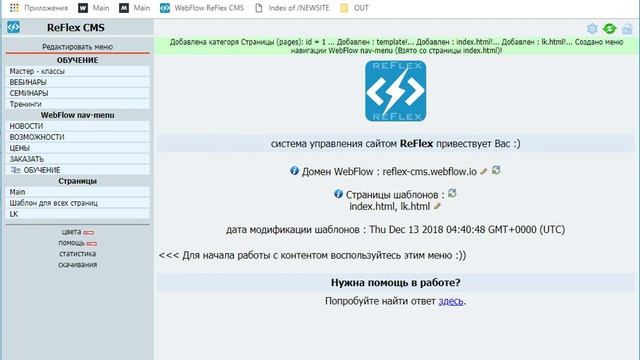
Task: Open ЗАКАЗАТЬ menu item
Action: pos(78,159)
